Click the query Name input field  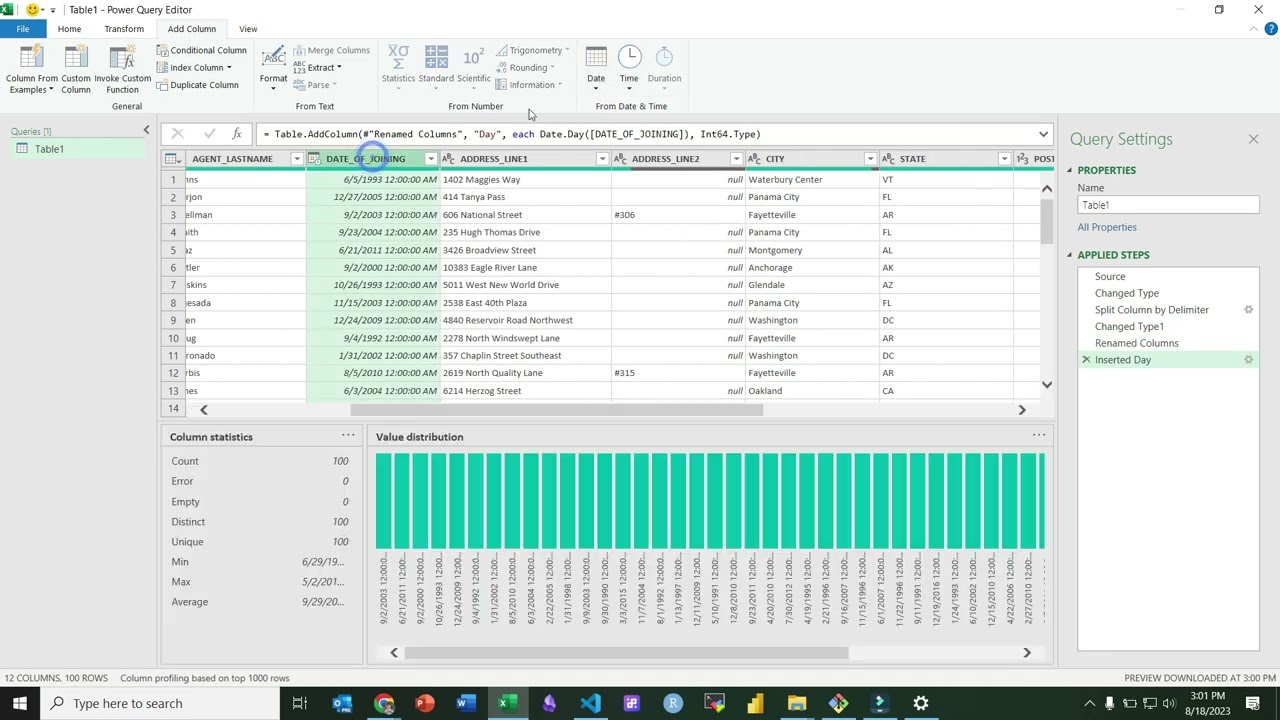tap(1168, 205)
